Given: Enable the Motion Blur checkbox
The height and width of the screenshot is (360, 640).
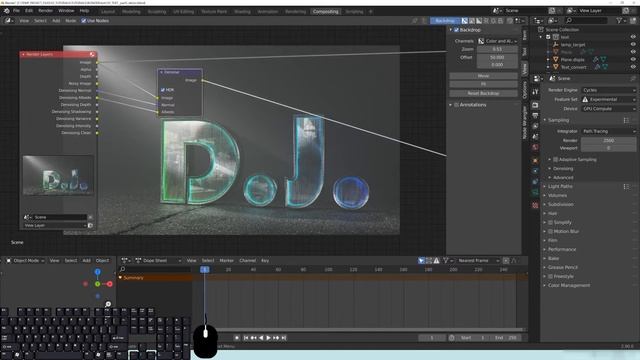Looking at the screenshot, I should [550, 231].
